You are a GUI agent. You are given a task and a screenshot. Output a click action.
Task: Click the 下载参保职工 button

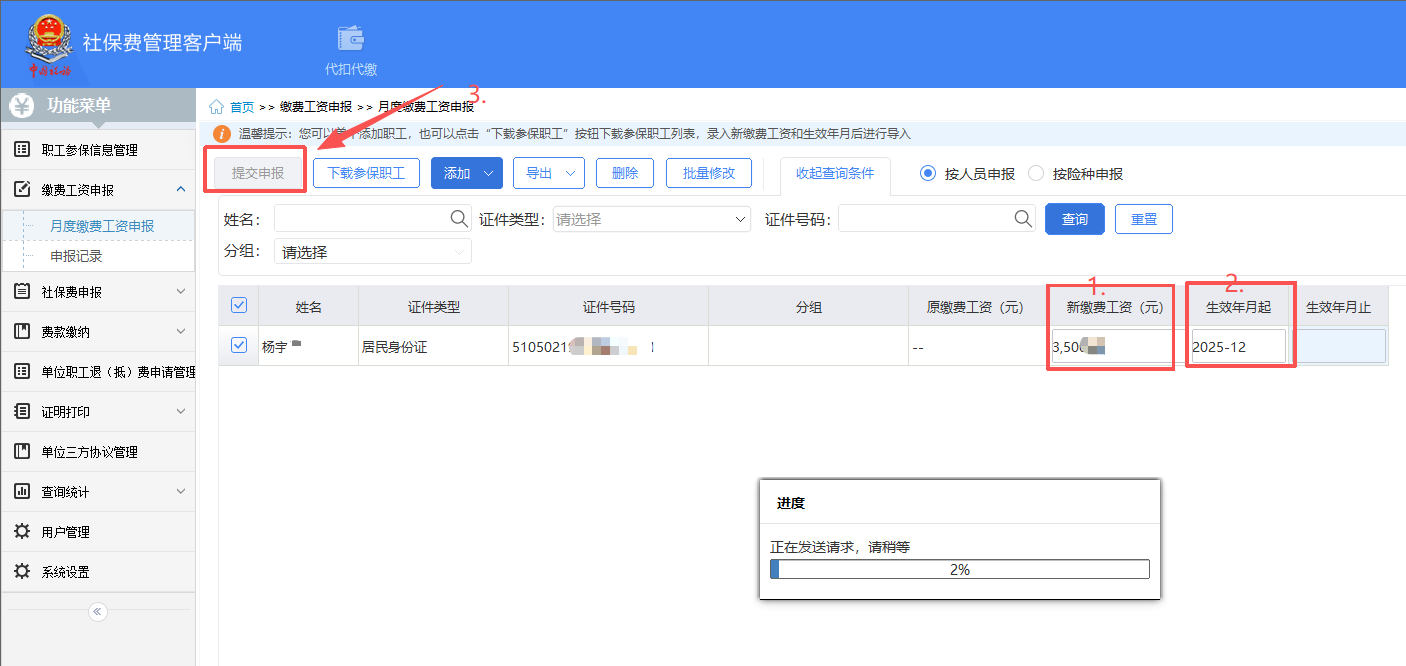pyautogui.click(x=366, y=173)
